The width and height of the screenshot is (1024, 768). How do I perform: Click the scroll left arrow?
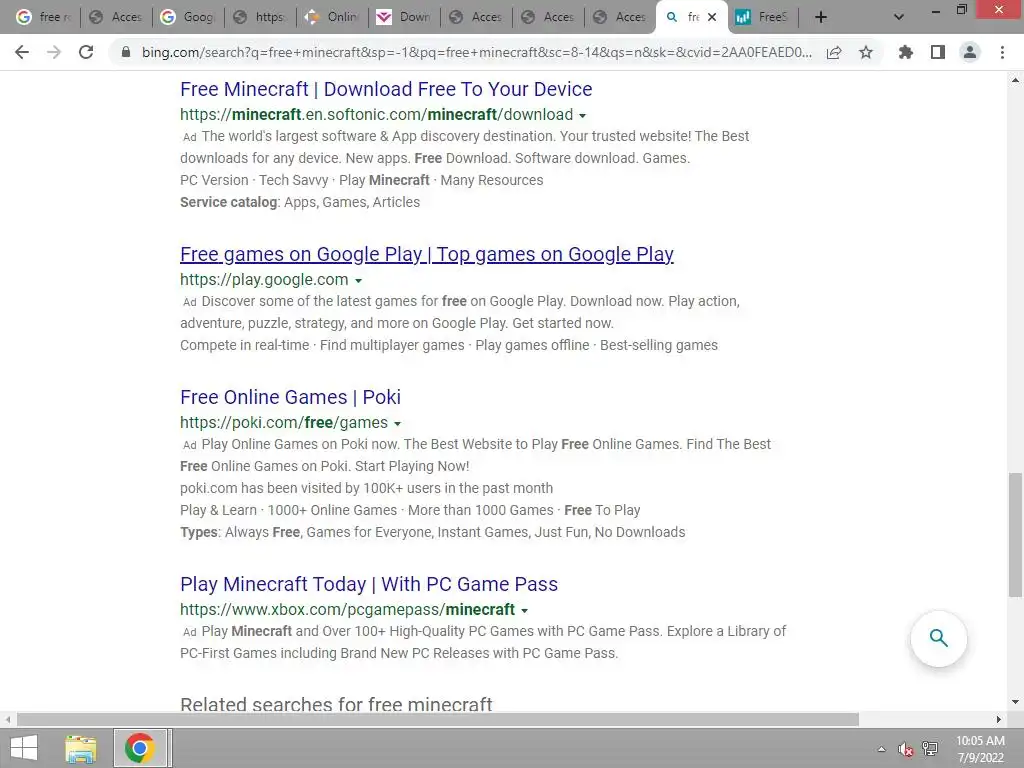pos(8,719)
